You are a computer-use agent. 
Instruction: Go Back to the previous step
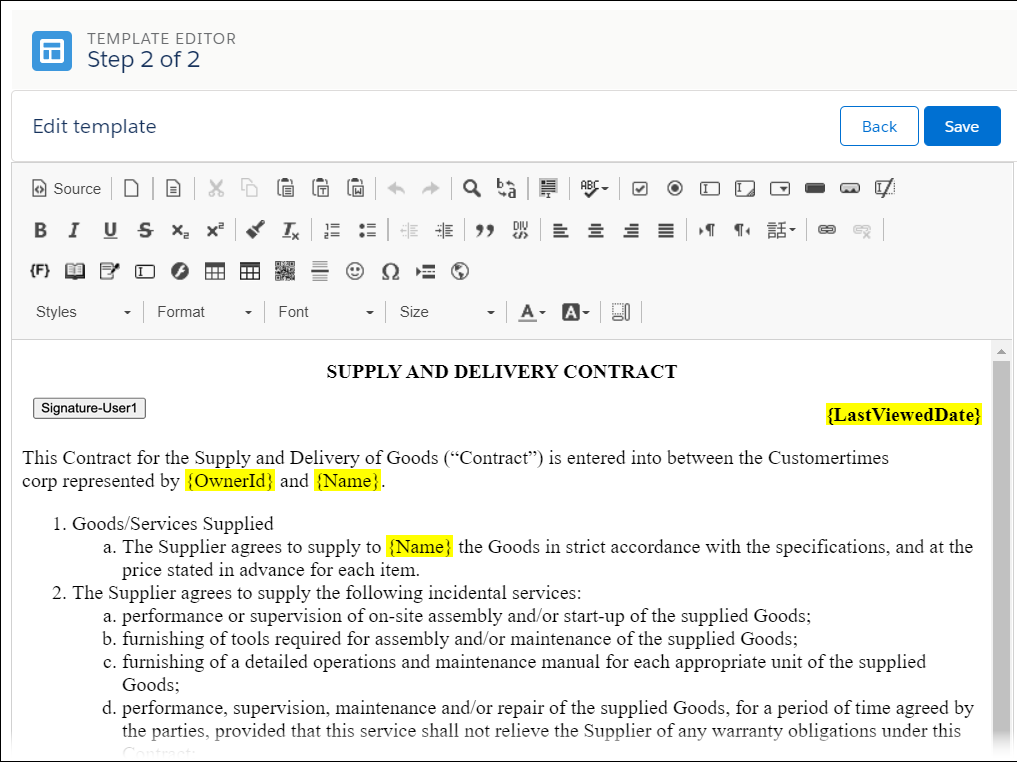pos(879,126)
